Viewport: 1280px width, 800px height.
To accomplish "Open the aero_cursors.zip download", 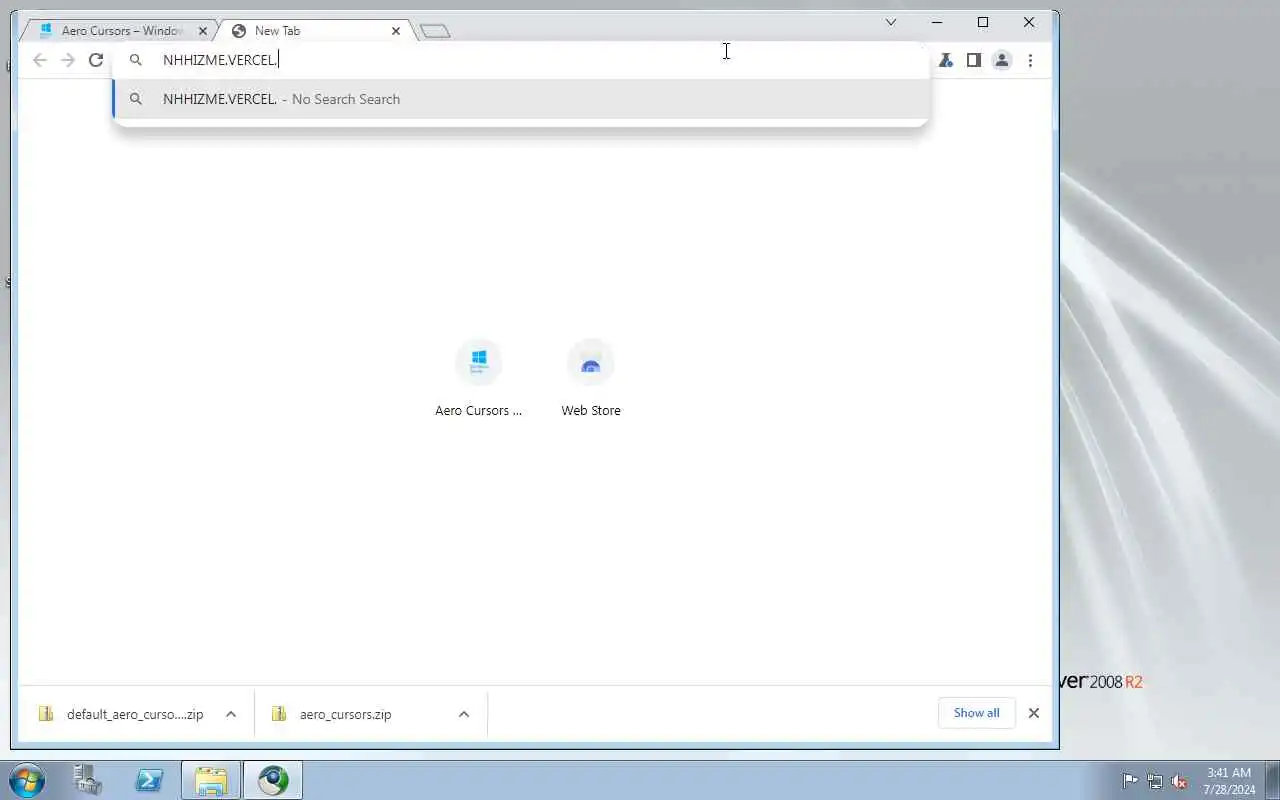I will (345, 714).
